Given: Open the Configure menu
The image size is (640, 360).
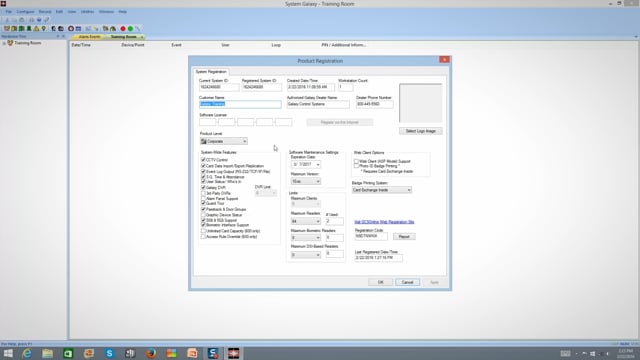Looking at the screenshot, I should coord(25,12).
